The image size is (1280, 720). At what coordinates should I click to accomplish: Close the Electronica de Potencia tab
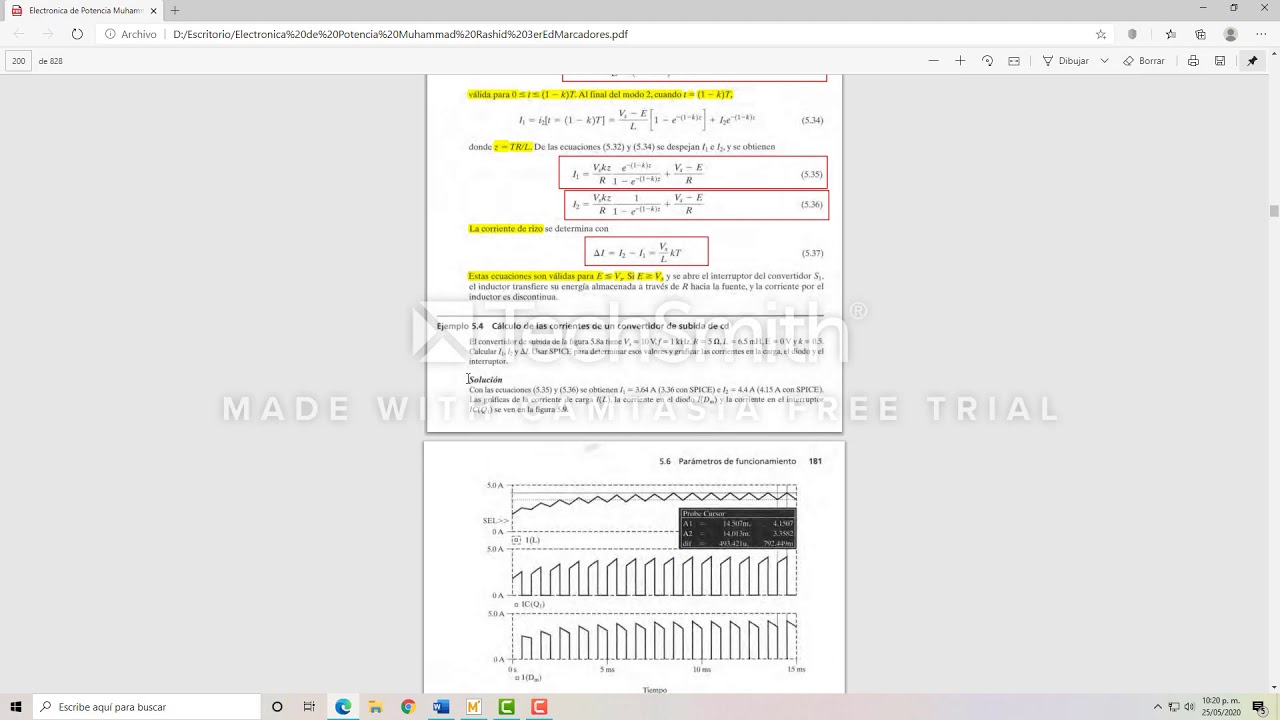coord(153,10)
